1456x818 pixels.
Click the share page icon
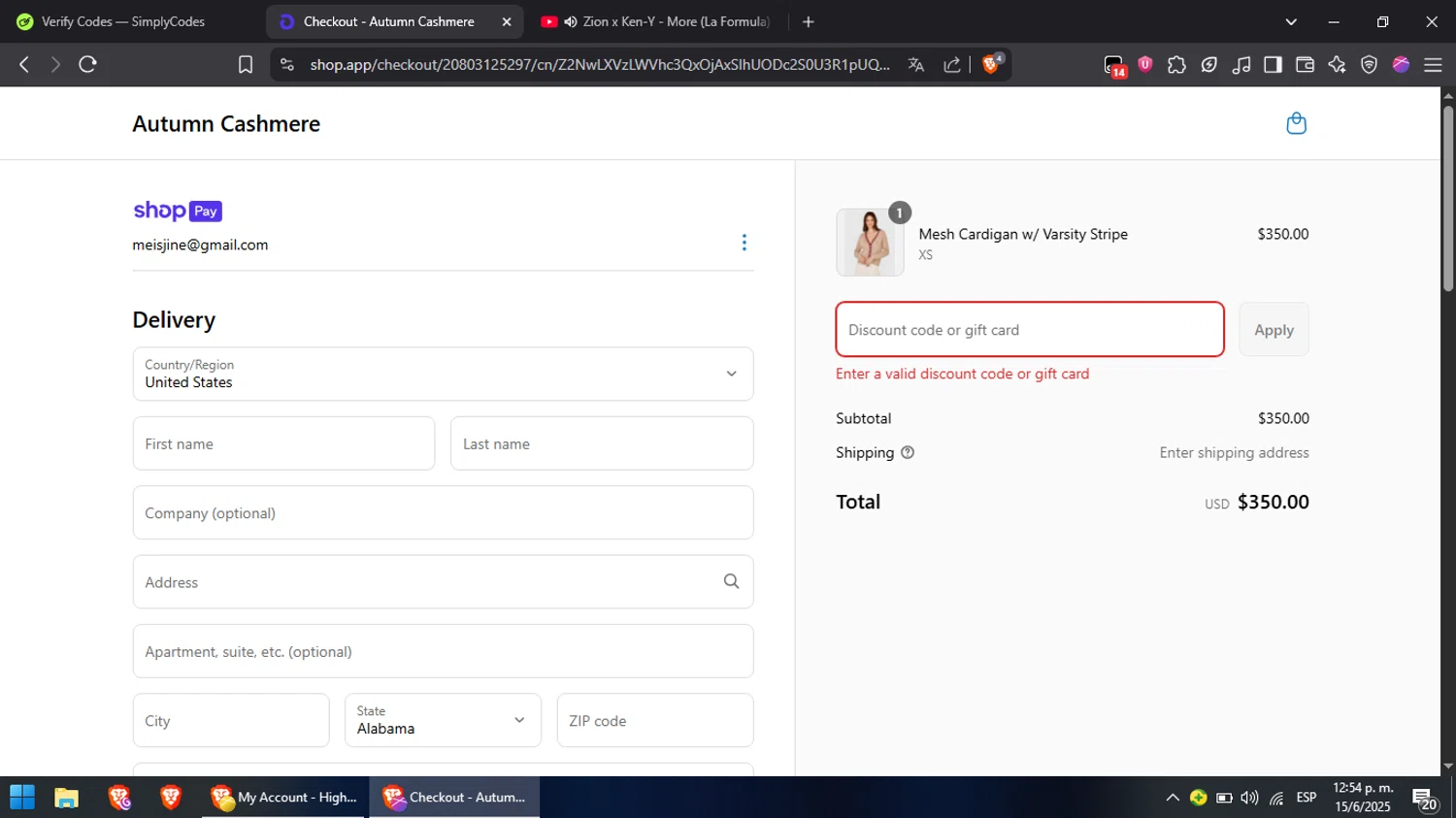coord(952,64)
